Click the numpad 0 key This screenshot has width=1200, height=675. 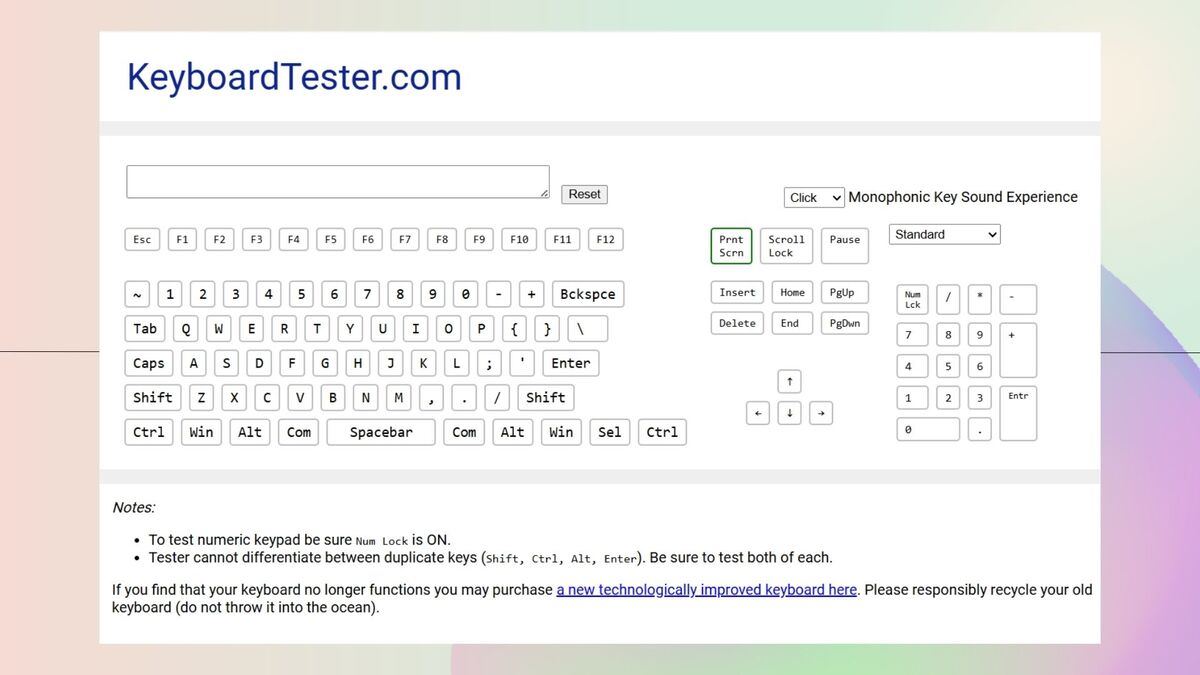point(928,430)
